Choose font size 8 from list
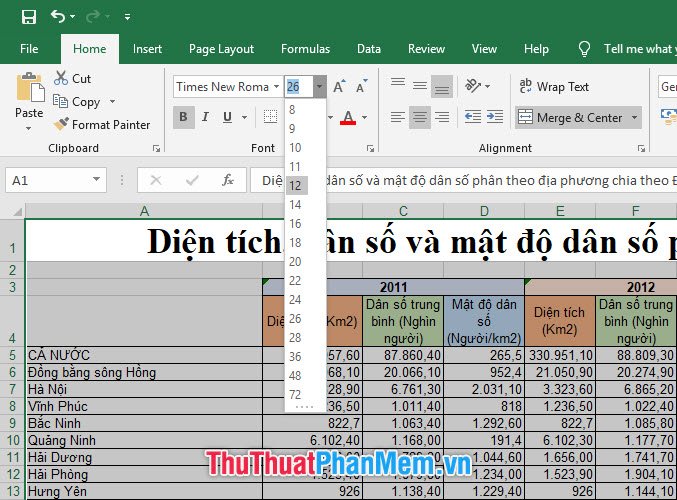 pyautogui.click(x=305, y=110)
